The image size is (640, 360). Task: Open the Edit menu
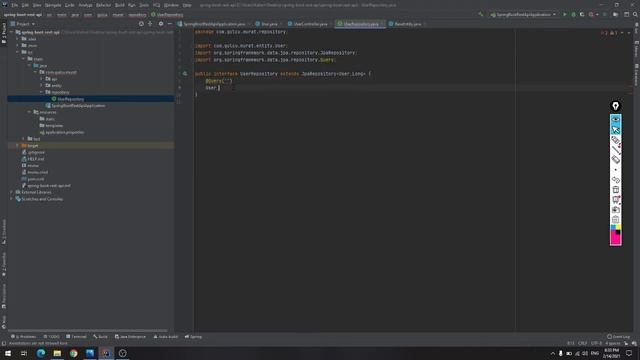(x=25, y=5)
